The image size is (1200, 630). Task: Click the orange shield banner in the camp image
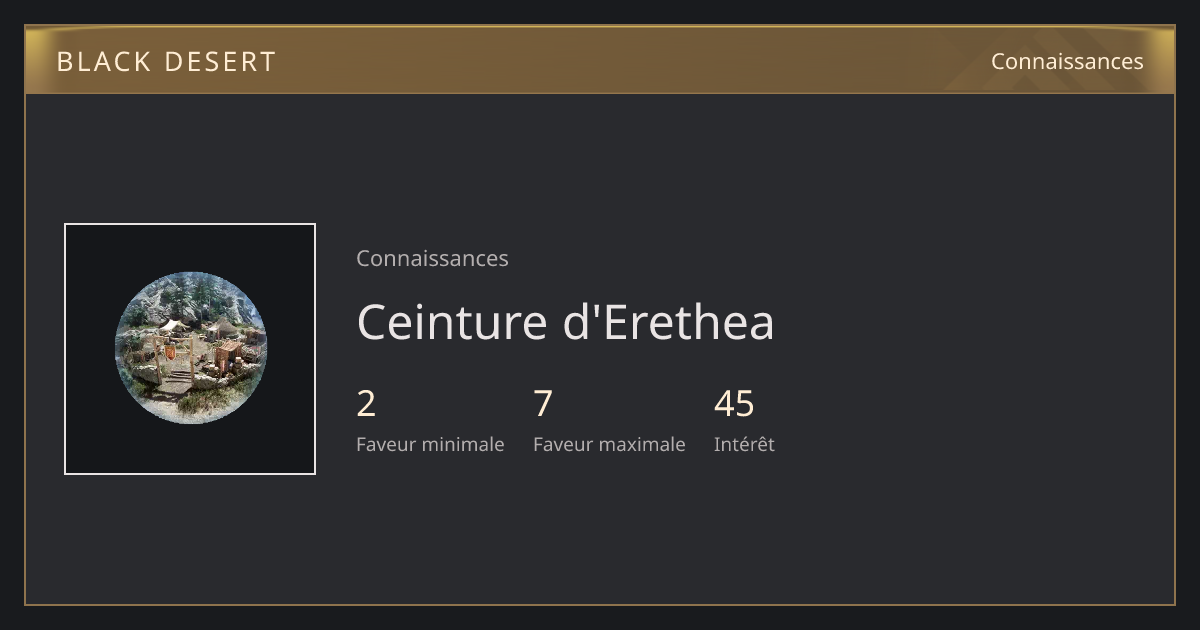170,353
